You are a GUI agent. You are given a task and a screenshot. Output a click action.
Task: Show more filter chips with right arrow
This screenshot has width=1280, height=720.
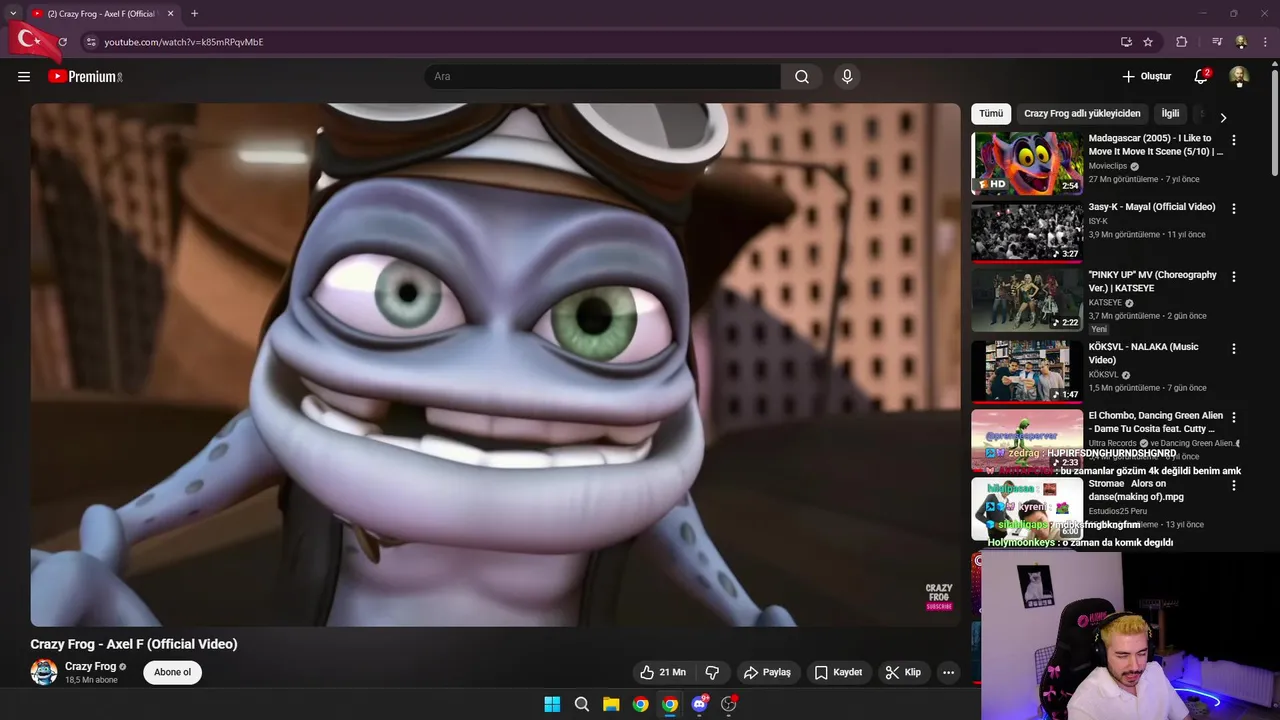pyautogui.click(x=1222, y=117)
